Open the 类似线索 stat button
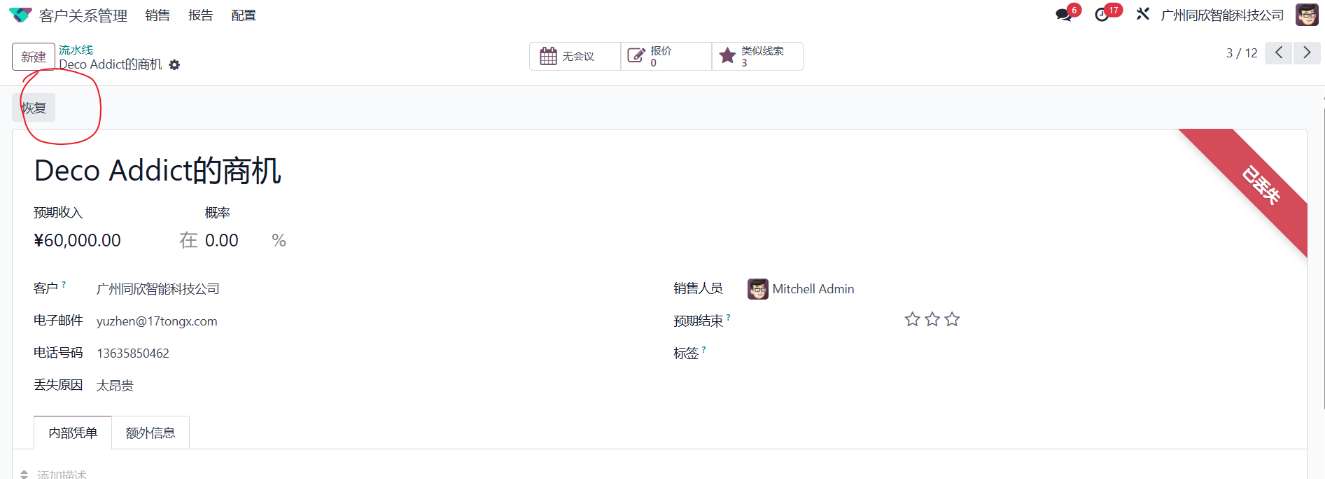1325x479 pixels. [757, 56]
